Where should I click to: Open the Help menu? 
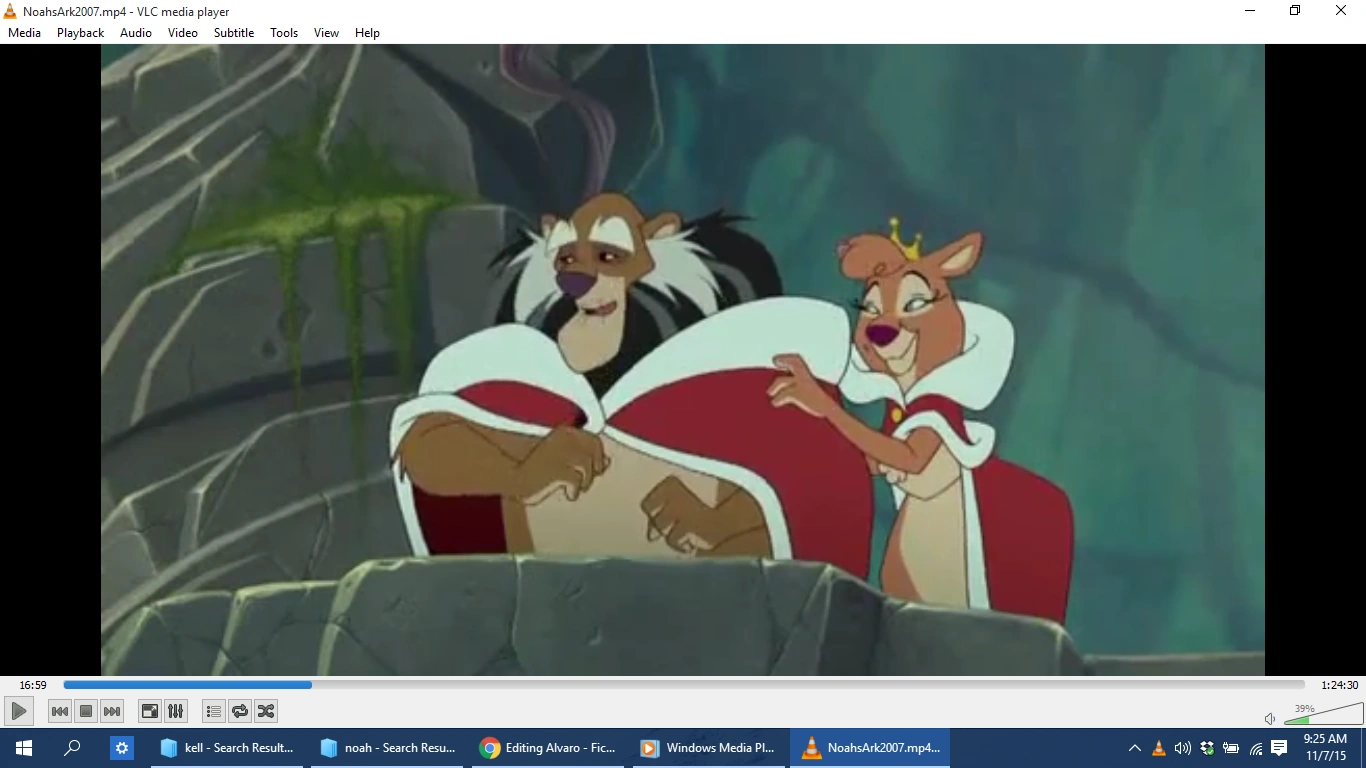coord(367,33)
